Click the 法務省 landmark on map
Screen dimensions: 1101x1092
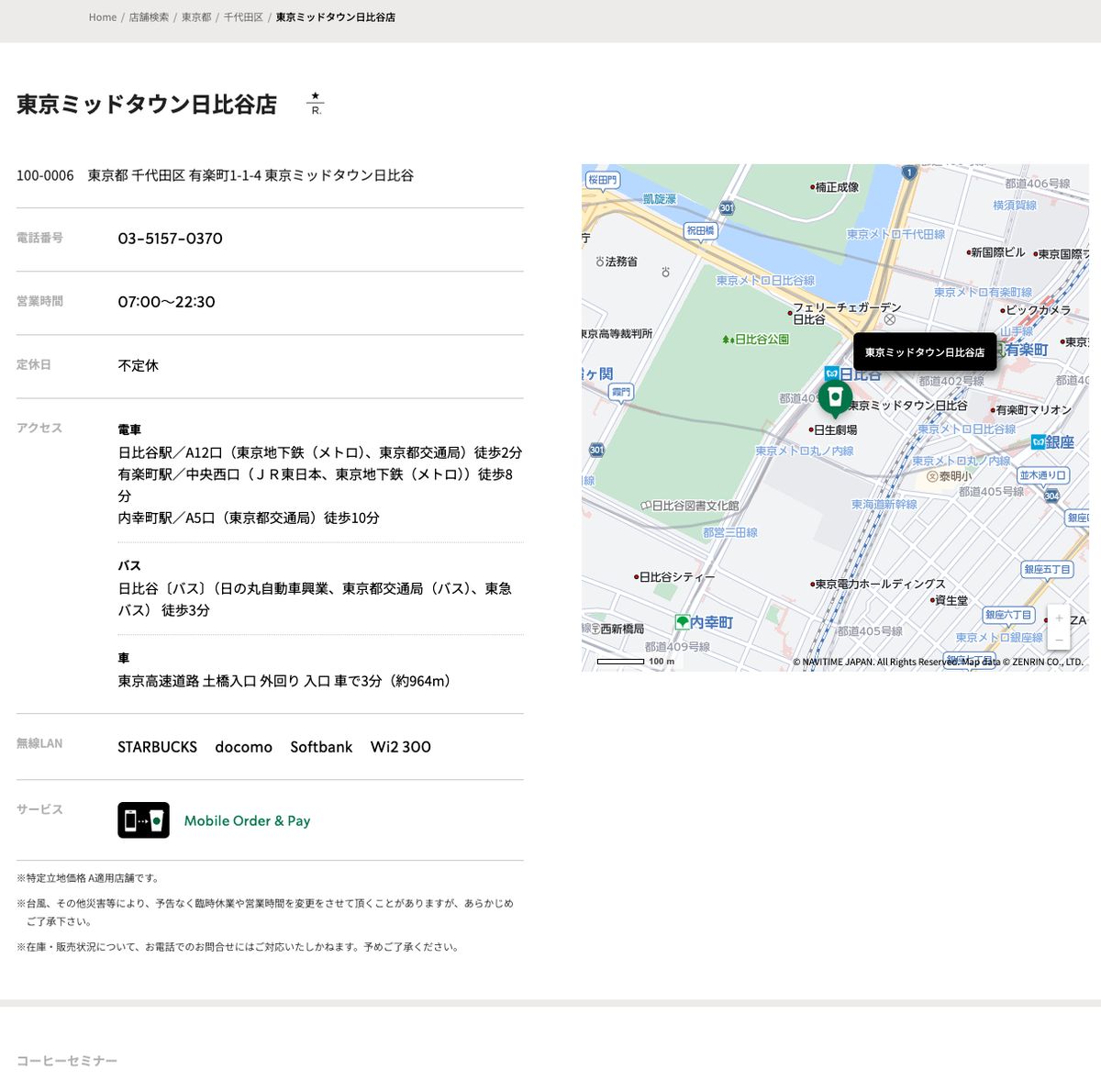(617, 262)
